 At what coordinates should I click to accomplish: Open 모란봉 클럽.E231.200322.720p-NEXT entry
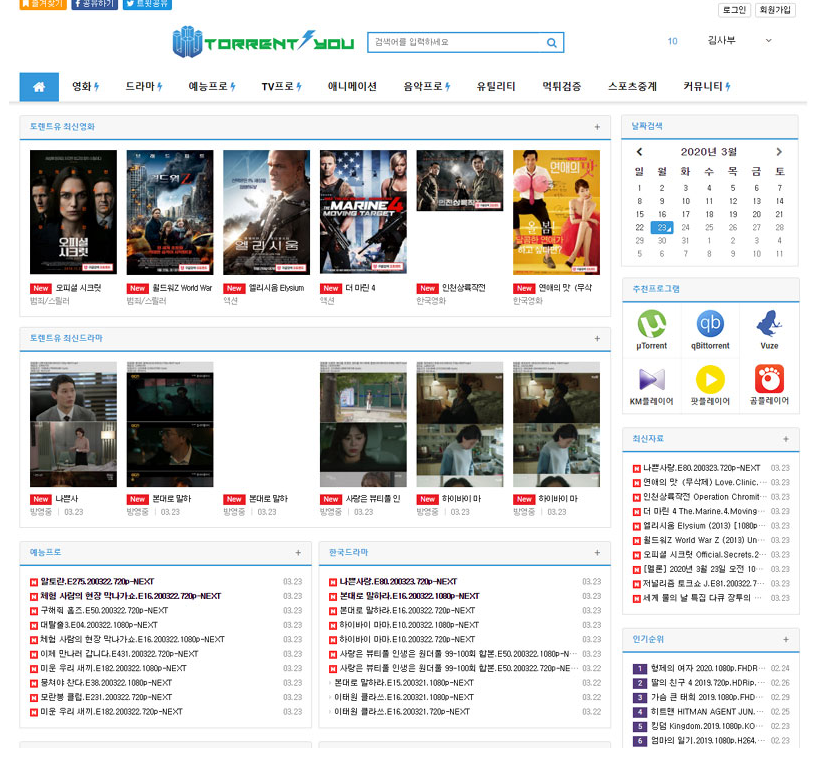[106, 697]
